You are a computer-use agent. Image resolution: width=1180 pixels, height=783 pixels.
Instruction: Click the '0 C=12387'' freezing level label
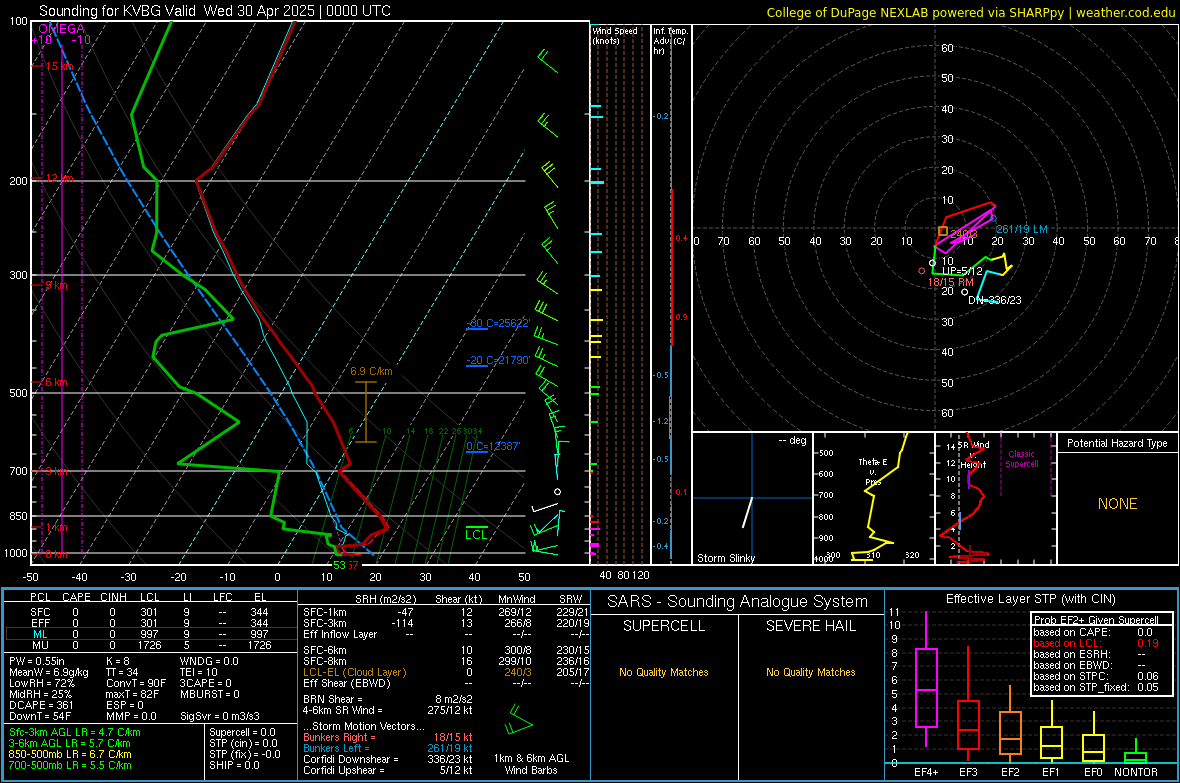pyautogui.click(x=493, y=446)
